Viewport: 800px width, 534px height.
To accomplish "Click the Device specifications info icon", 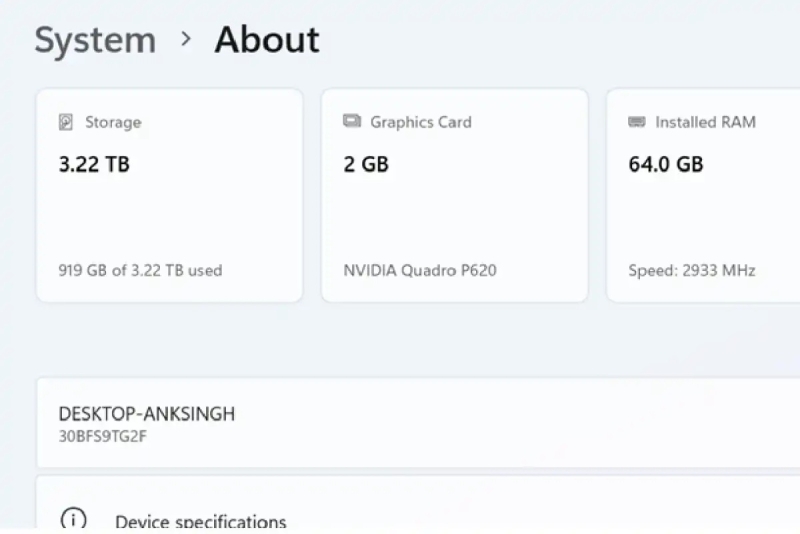I will (x=73, y=520).
